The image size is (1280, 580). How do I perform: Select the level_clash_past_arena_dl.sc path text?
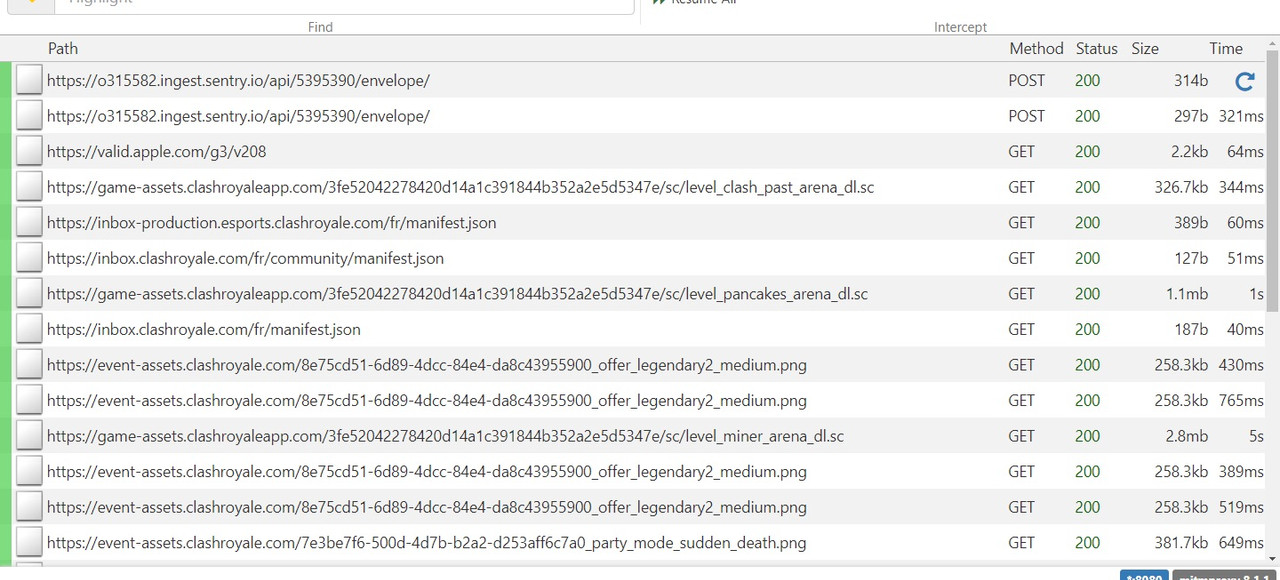(x=460, y=187)
